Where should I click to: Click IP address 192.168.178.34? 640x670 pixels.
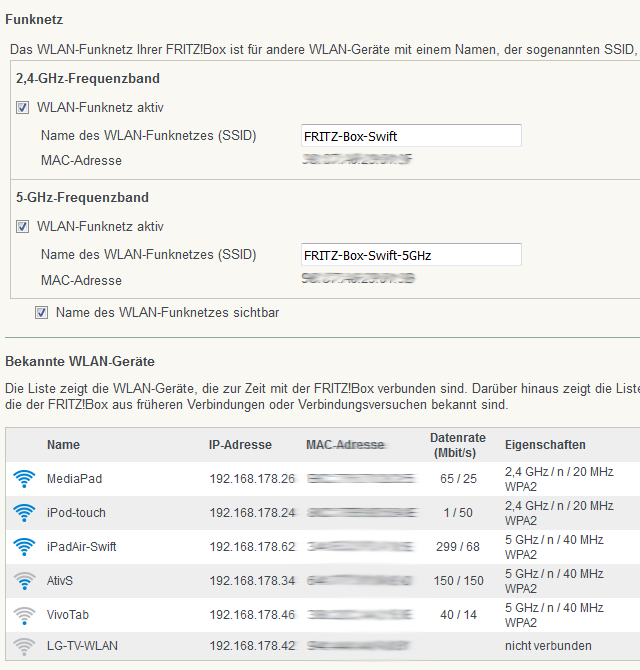(x=252, y=581)
